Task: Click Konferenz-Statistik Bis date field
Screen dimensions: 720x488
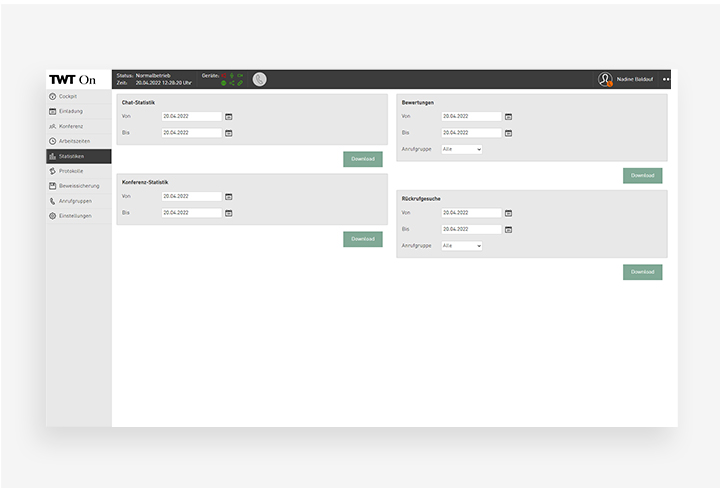Action: coord(192,213)
